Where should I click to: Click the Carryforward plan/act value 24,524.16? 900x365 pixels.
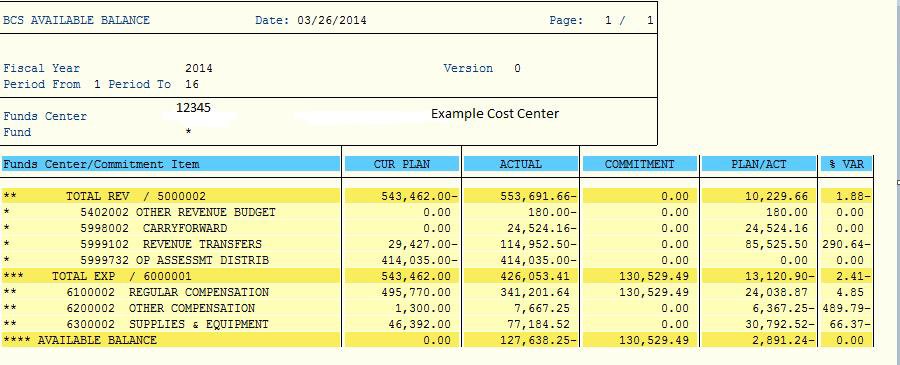point(776,228)
